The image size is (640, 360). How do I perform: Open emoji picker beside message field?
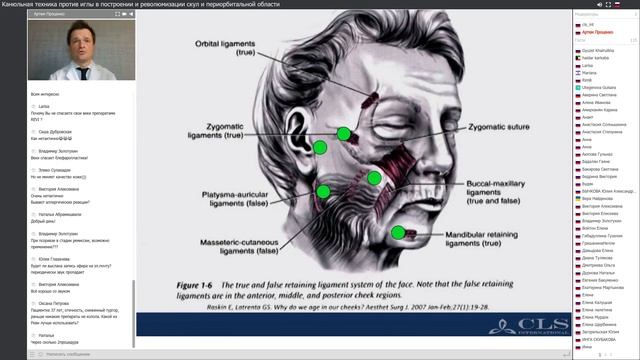click(x=40, y=354)
